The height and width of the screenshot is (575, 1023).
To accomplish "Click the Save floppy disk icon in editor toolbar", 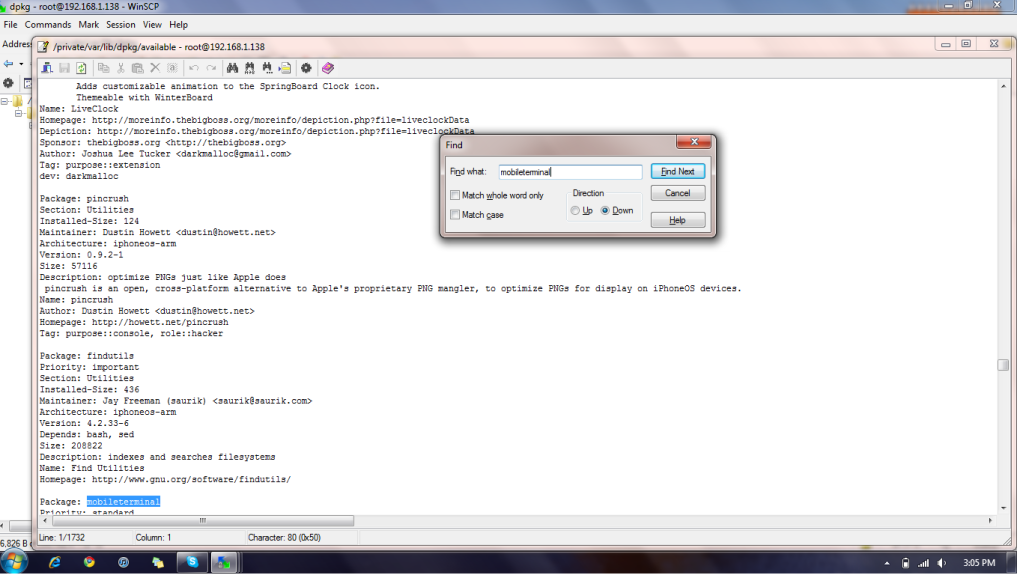I will click(64, 68).
